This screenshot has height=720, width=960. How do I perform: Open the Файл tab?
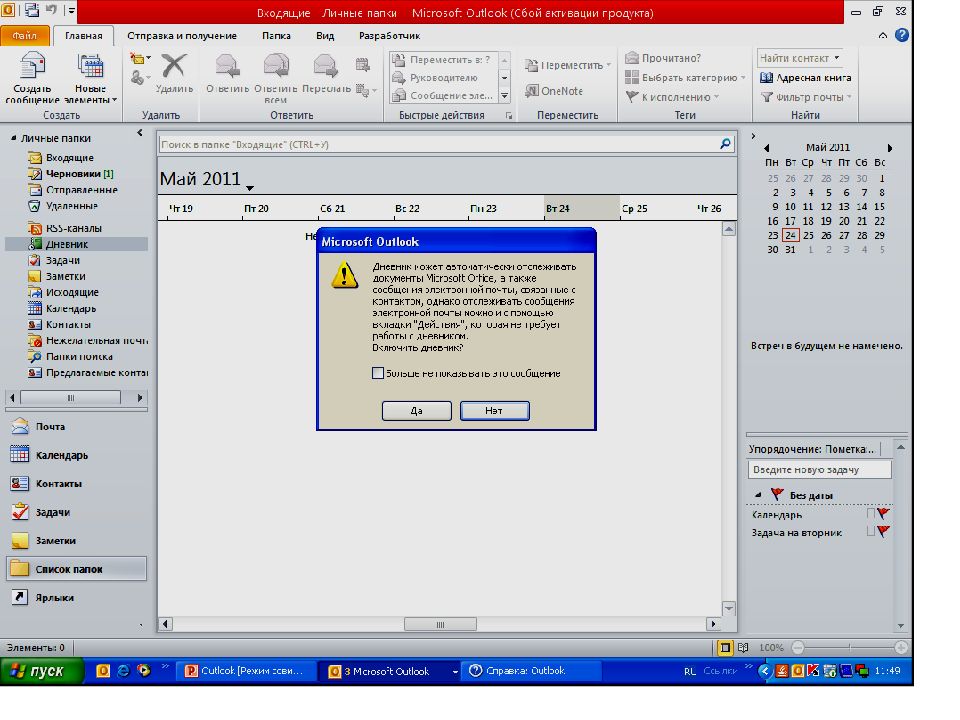pos(24,36)
